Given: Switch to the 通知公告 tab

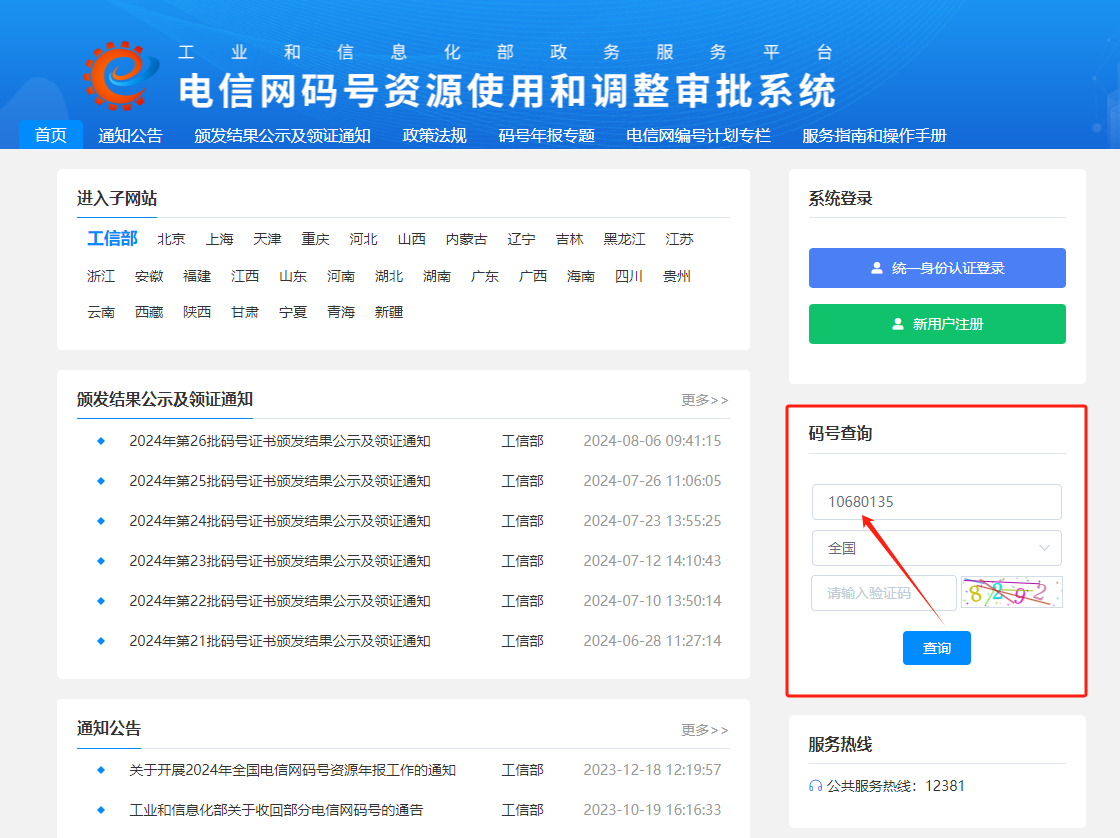Looking at the screenshot, I should click(130, 136).
